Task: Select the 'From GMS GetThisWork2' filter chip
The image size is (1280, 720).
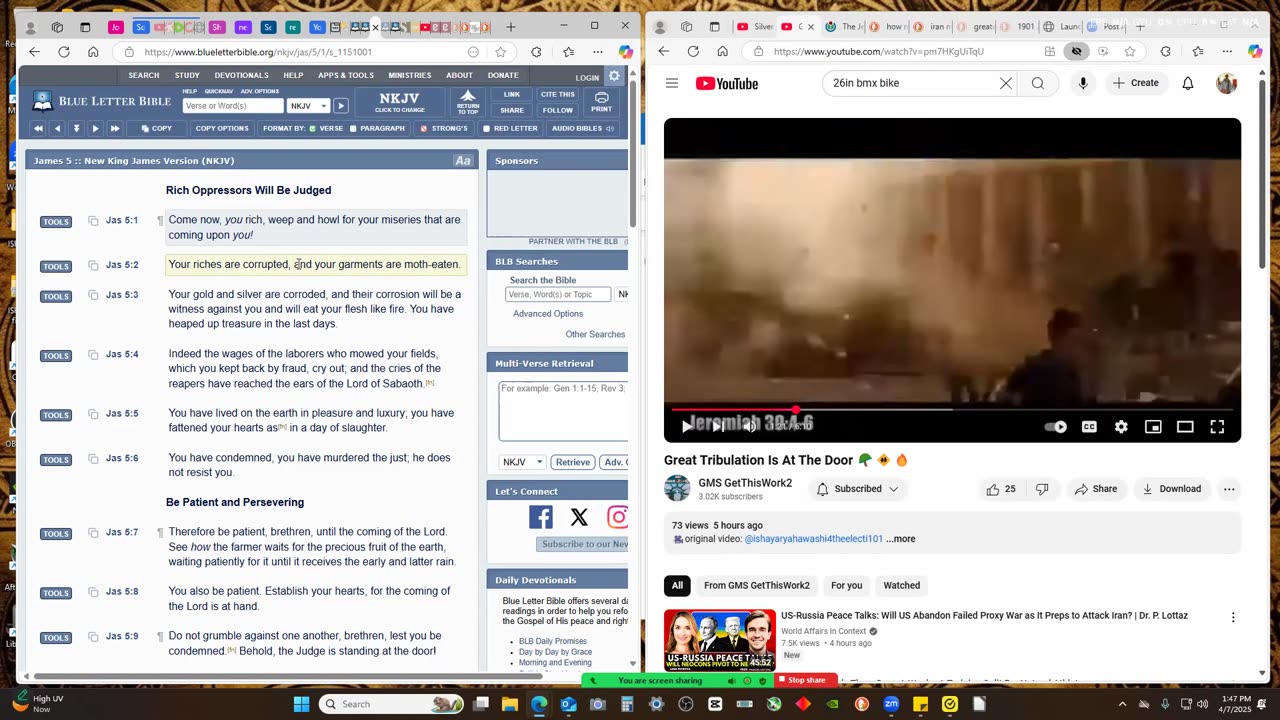Action: [x=757, y=585]
